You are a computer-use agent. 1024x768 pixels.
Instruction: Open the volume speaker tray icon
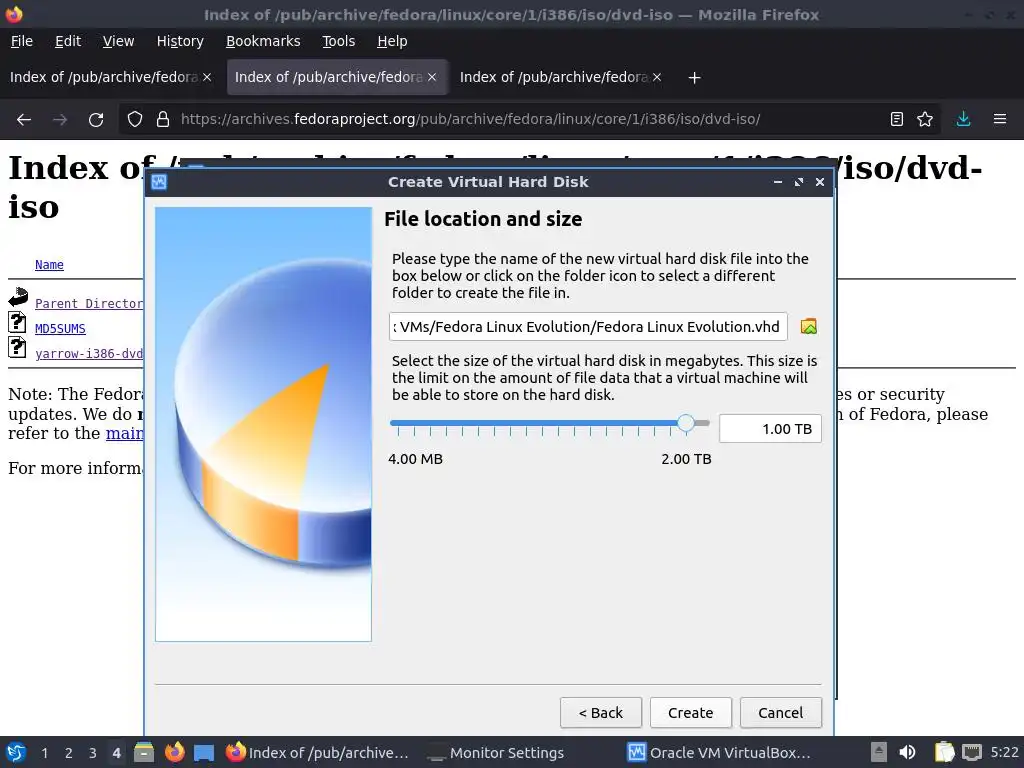point(908,753)
